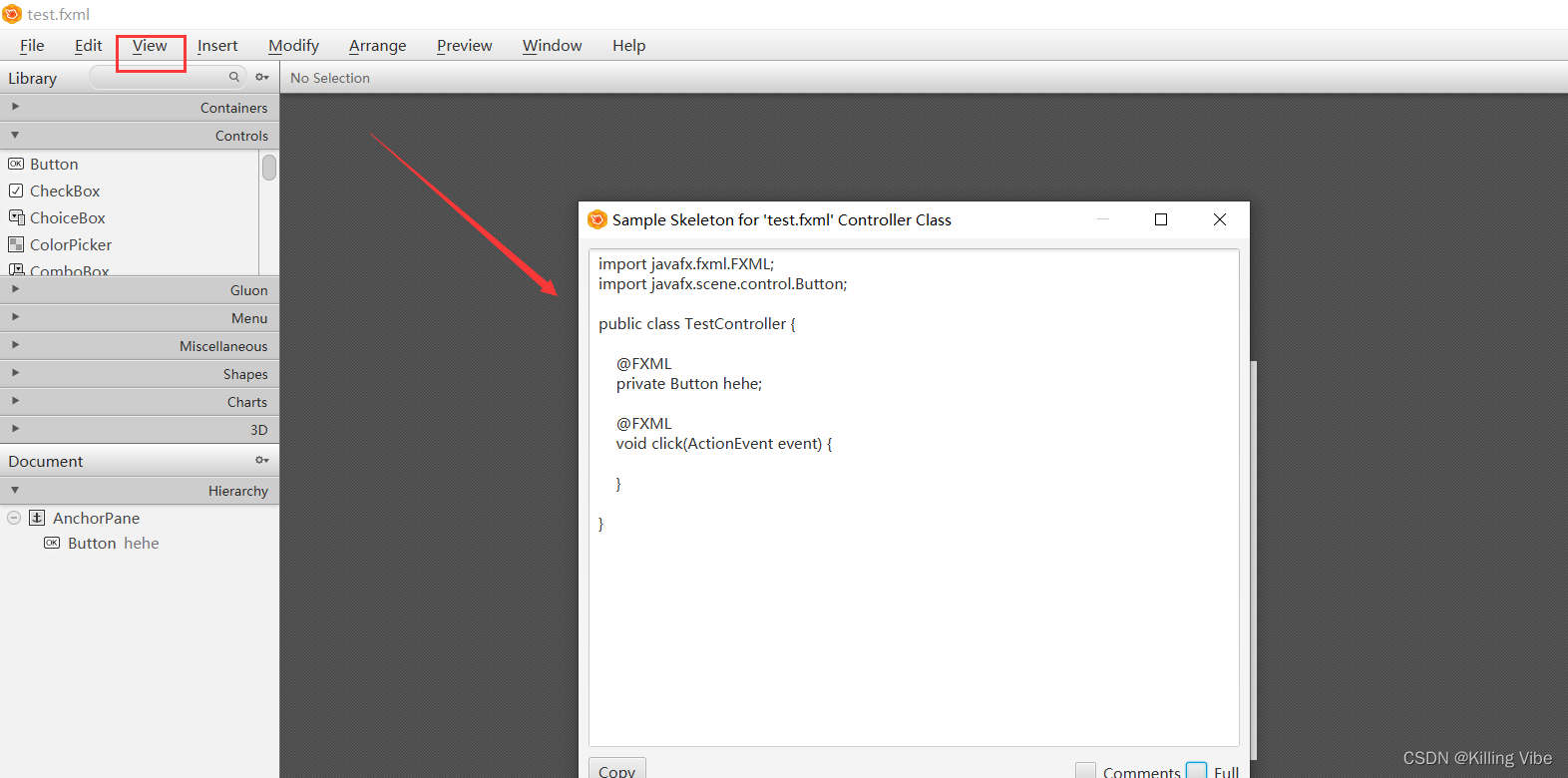Click the 'private Button hehe;' code line

tap(689, 383)
